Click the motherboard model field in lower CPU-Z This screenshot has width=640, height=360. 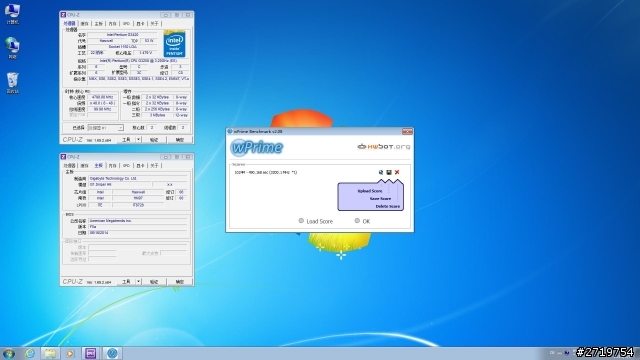coord(119,184)
